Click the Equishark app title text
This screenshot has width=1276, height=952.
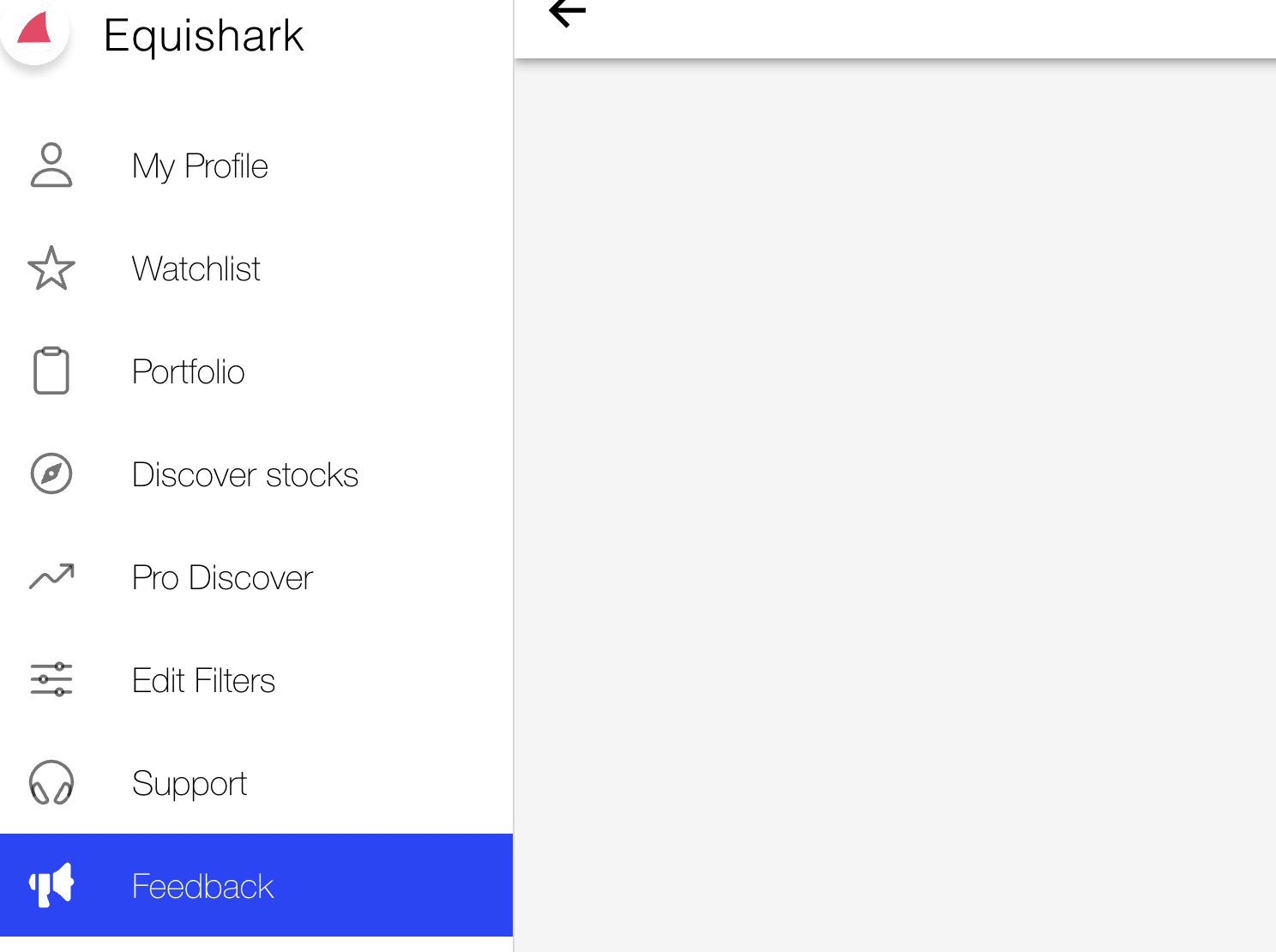pos(203,34)
